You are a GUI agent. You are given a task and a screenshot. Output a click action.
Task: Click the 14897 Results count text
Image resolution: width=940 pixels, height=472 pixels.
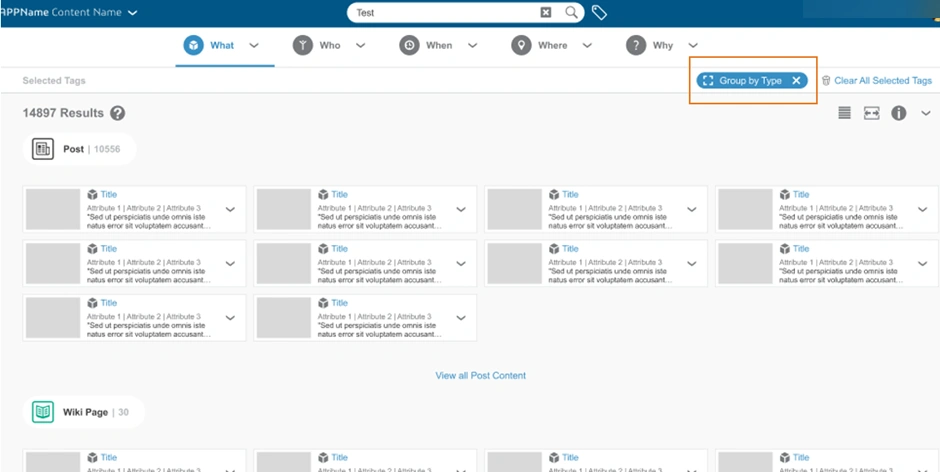[x=63, y=113]
